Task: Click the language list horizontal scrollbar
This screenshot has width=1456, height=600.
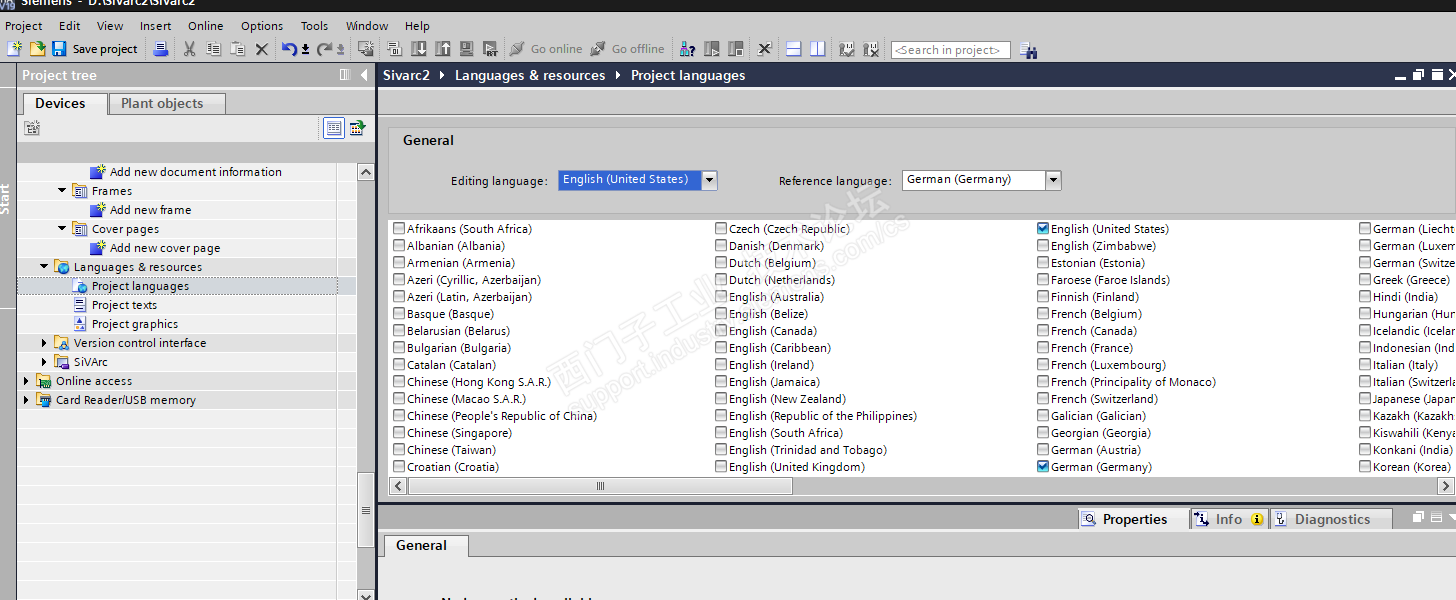Action: [x=600, y=486]
